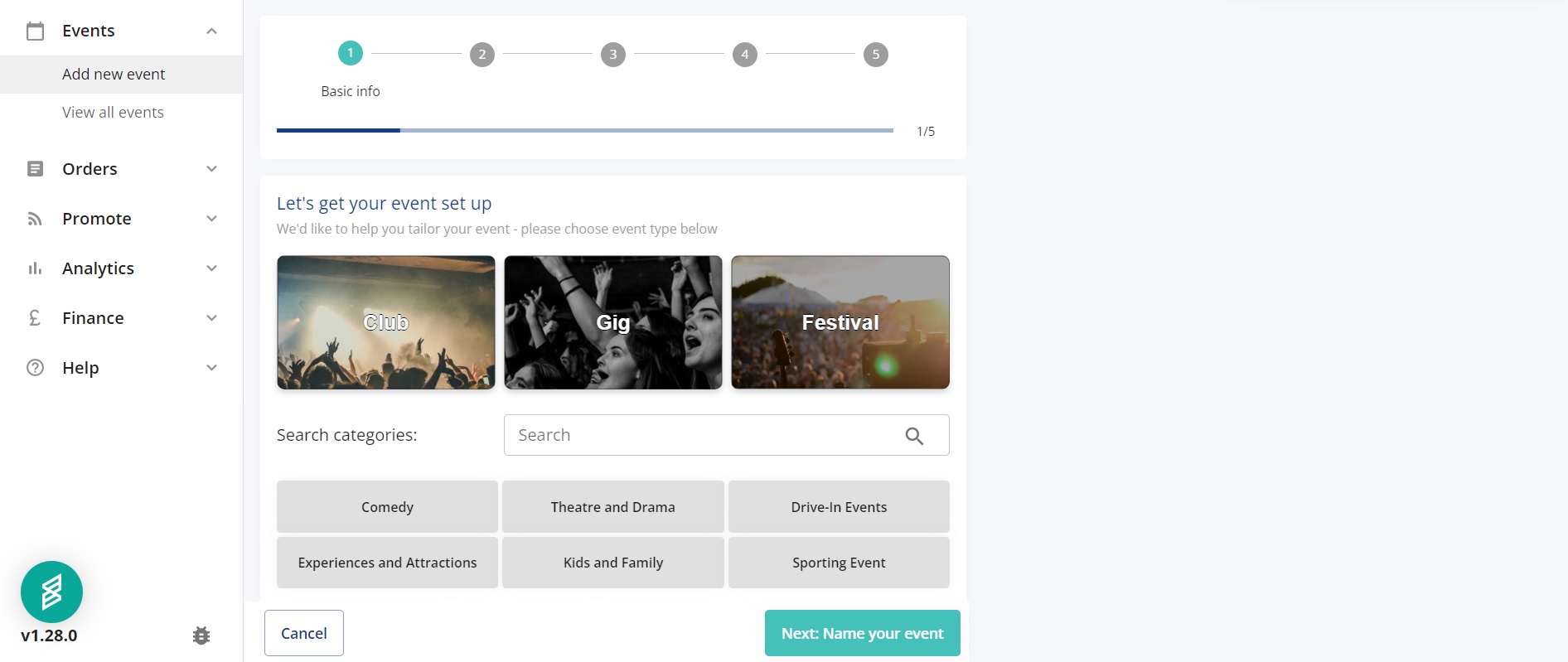This screenshot has height=662, width=1568.
Task: Select the Comedy category
Action: (387, 507)
